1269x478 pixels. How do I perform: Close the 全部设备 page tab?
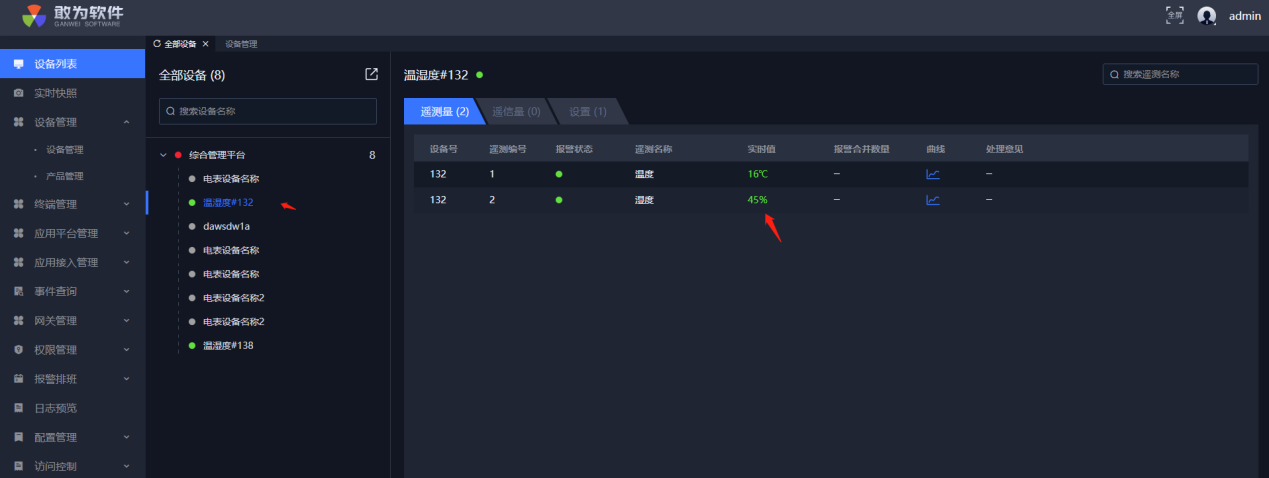click(x=206, y=44)
